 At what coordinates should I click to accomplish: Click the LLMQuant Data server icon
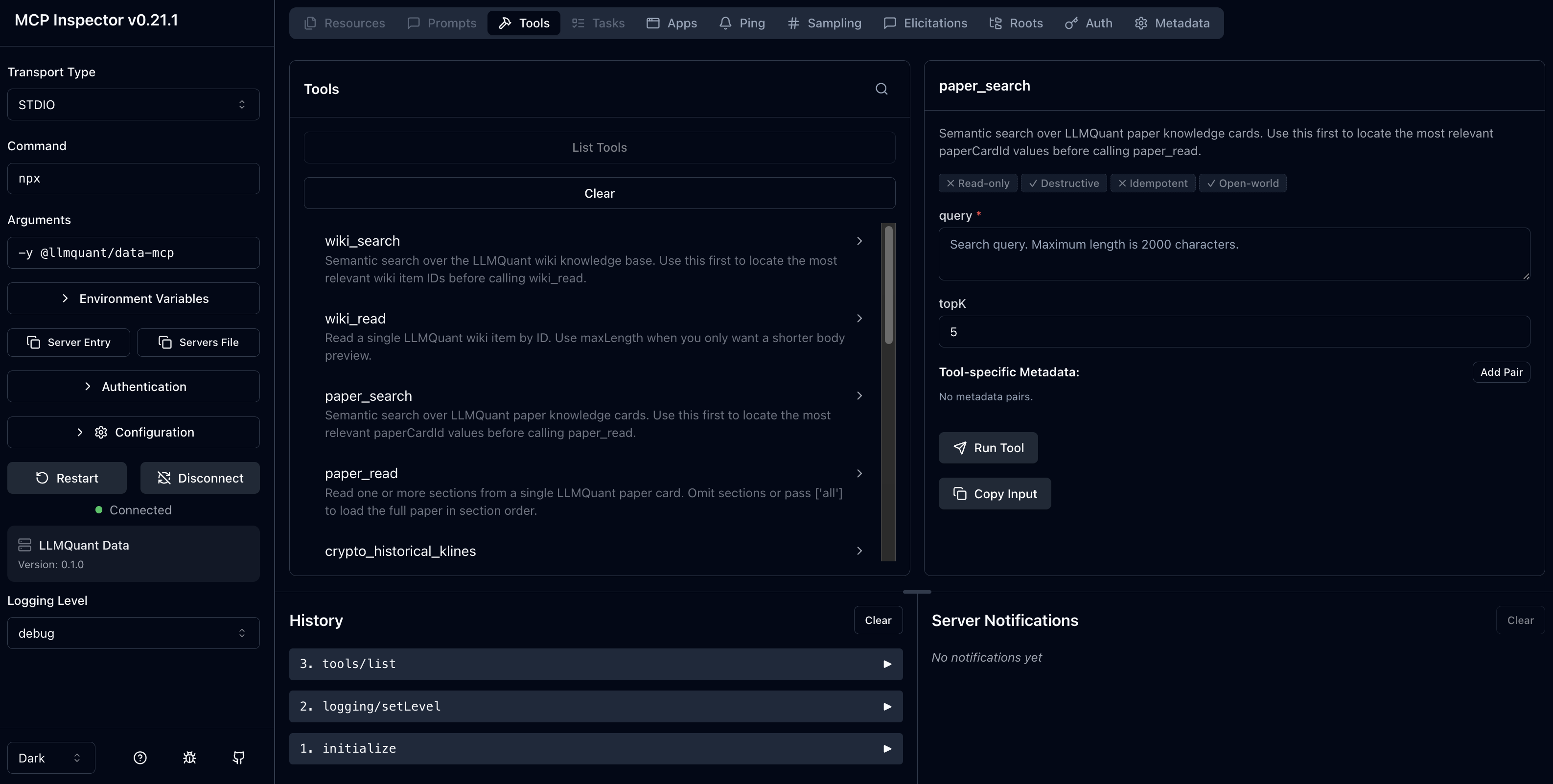25,545
